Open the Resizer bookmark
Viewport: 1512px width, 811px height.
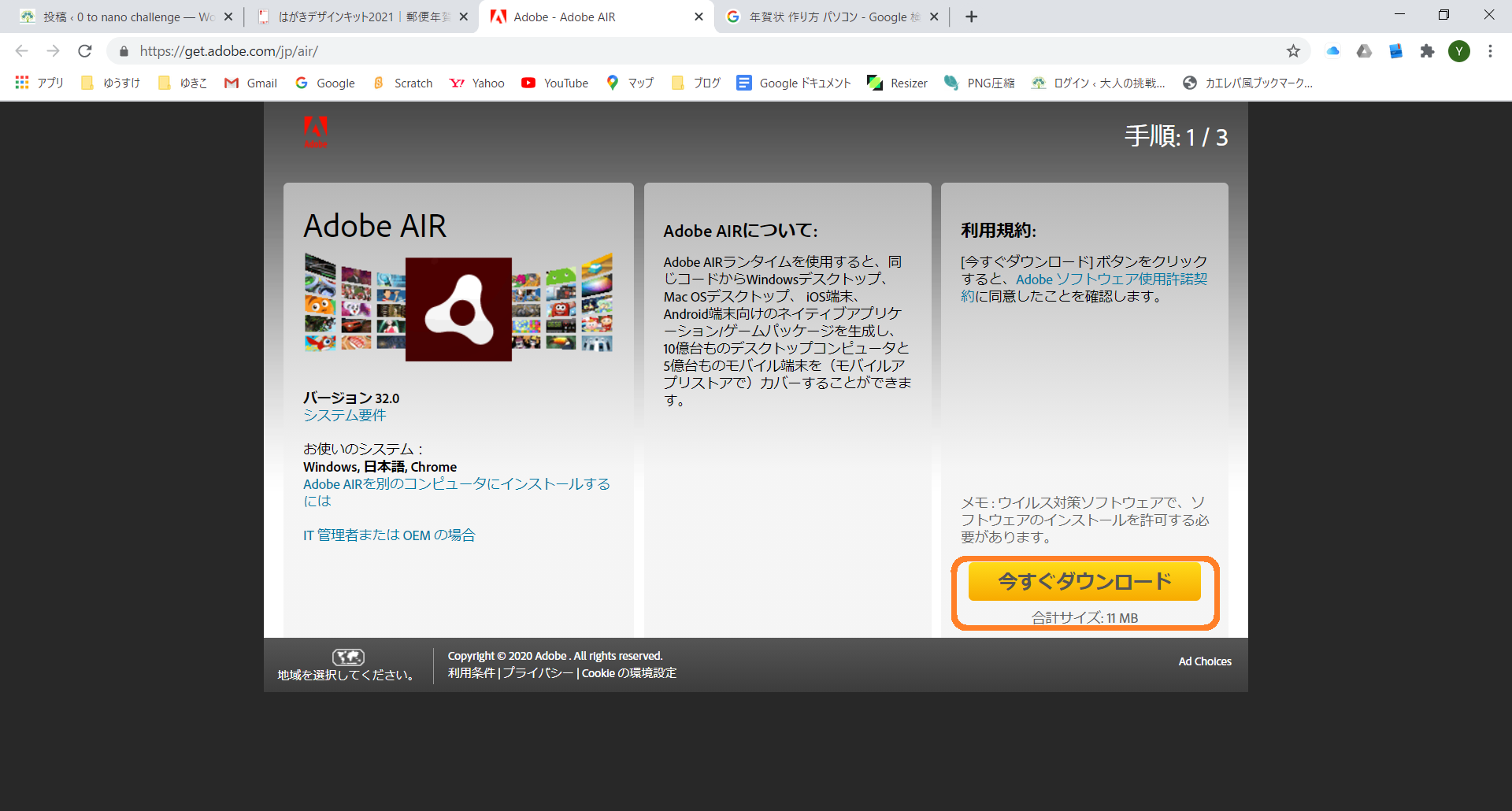click(x=897, y=83)
